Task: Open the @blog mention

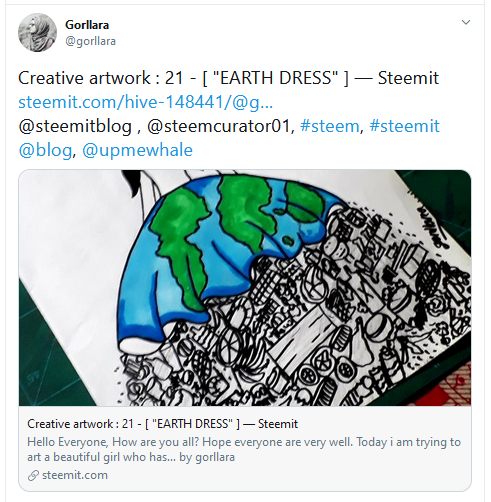Action: click(x=45, y=150)
